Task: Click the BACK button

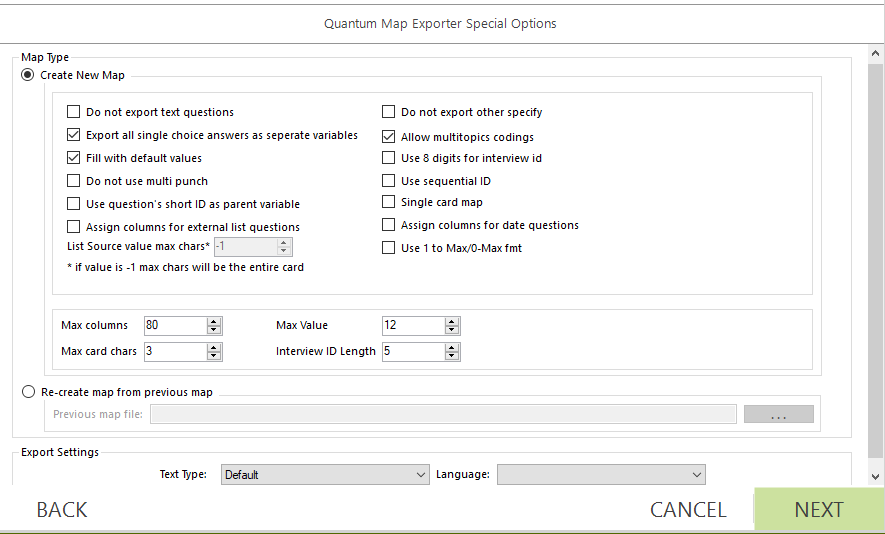Action: (x=62, y=509)
